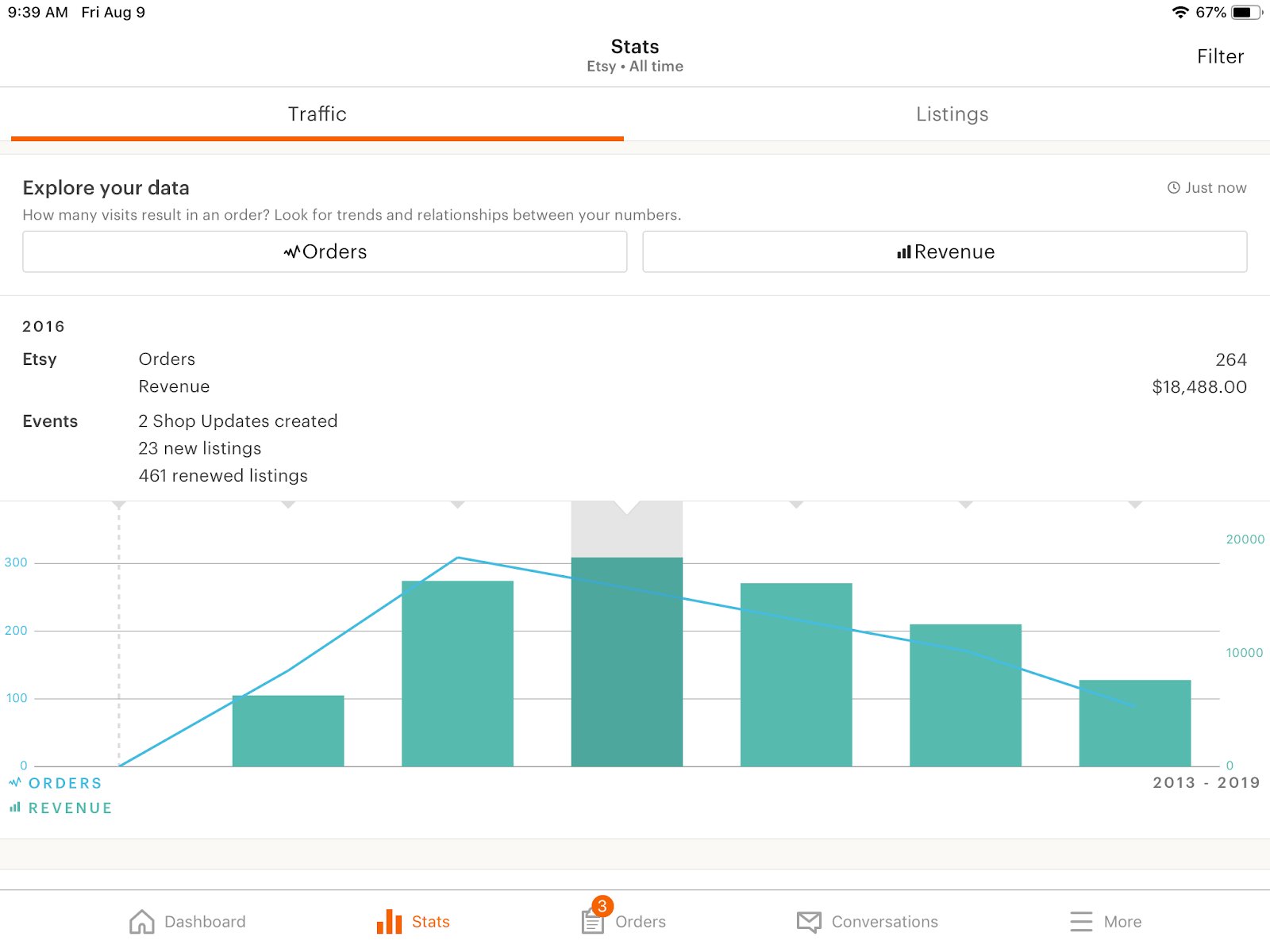Tap the REVENUE legend label
This screenshot has width=1270, height=952.
tap(70, 808)
